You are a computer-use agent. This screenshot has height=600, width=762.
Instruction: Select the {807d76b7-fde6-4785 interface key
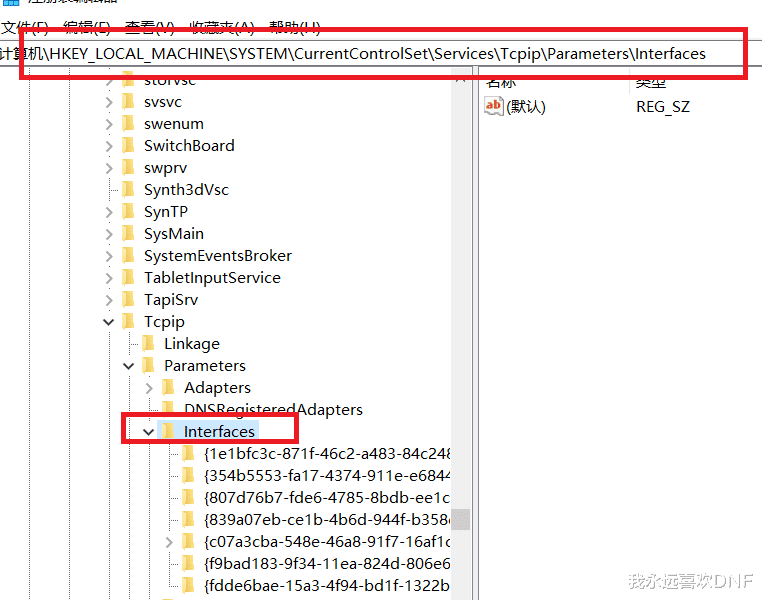point(327,497)
